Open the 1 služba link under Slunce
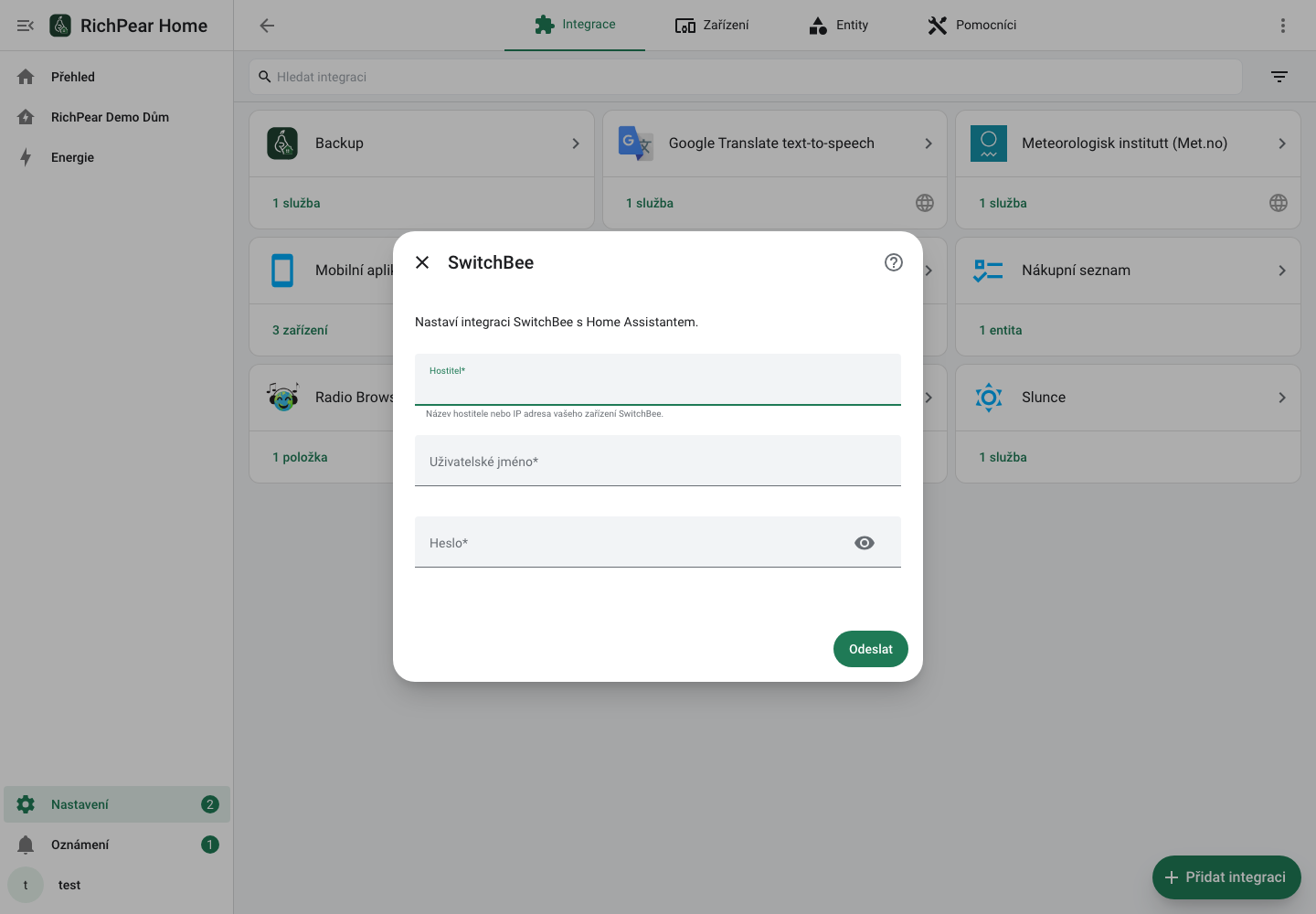Viewport: 1316px width, 914px height. click(1003, 457)
